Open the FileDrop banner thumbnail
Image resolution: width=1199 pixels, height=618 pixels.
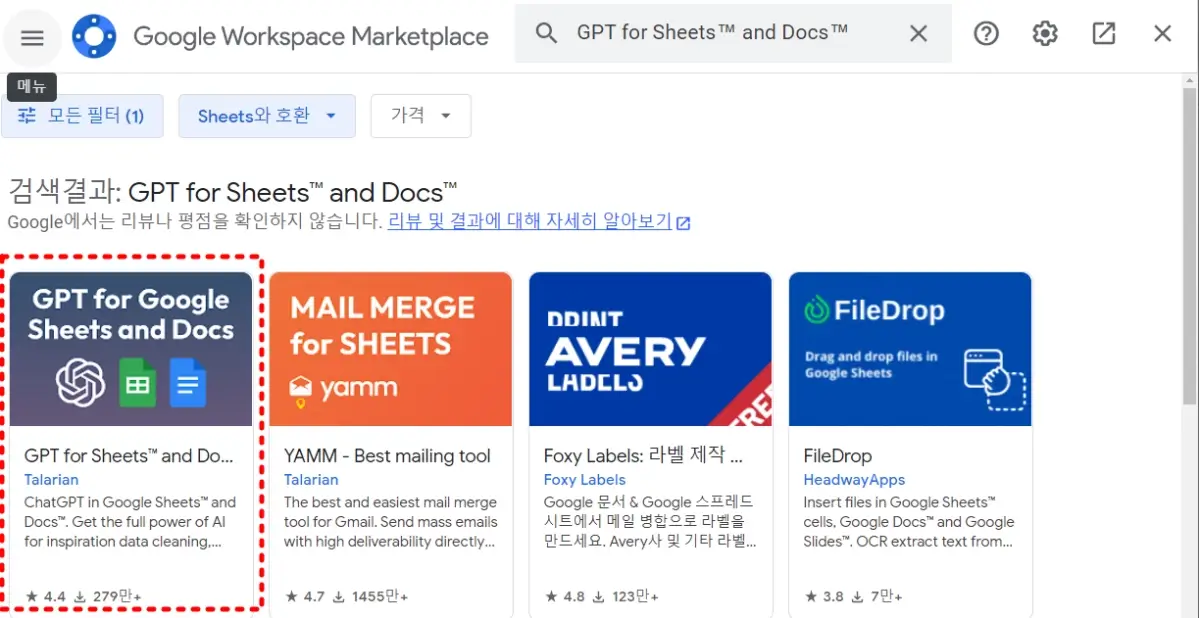[x=910, y=349]
